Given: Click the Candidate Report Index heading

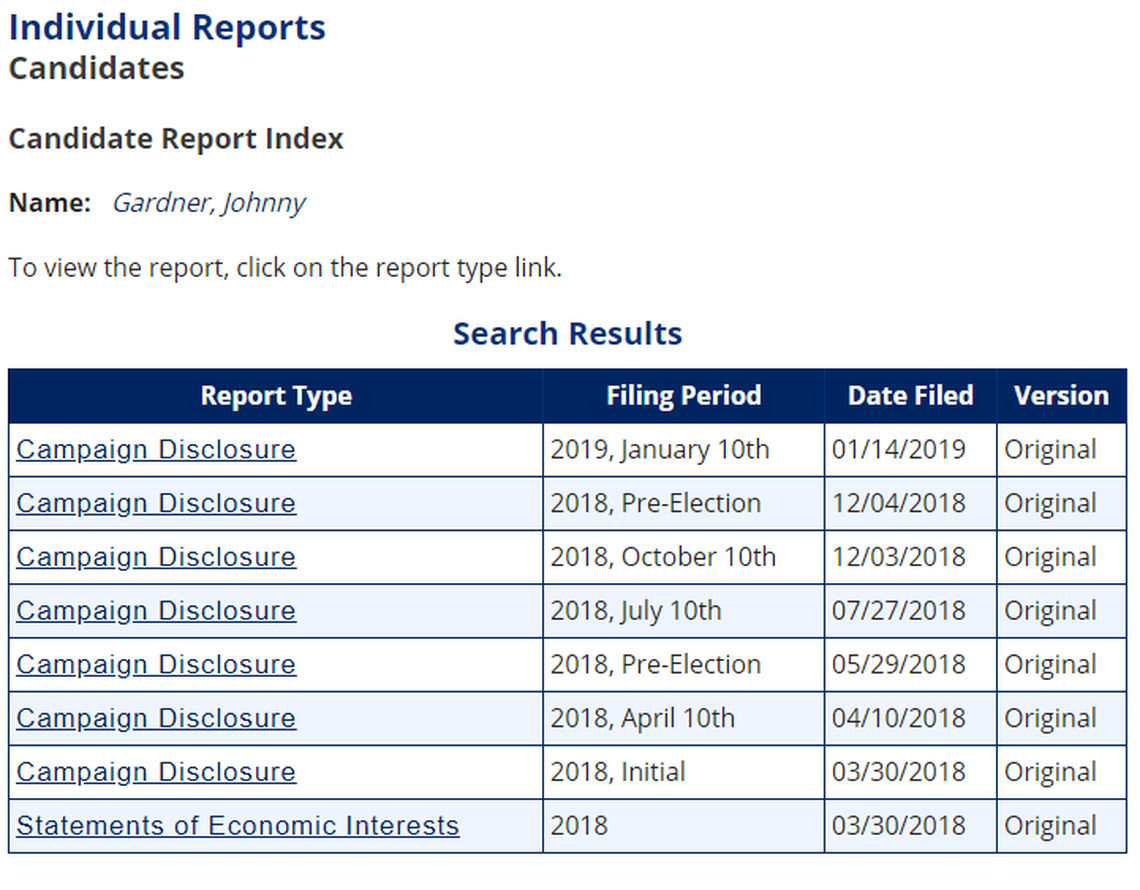Looking at the screenshot, I should pos(178,139).
